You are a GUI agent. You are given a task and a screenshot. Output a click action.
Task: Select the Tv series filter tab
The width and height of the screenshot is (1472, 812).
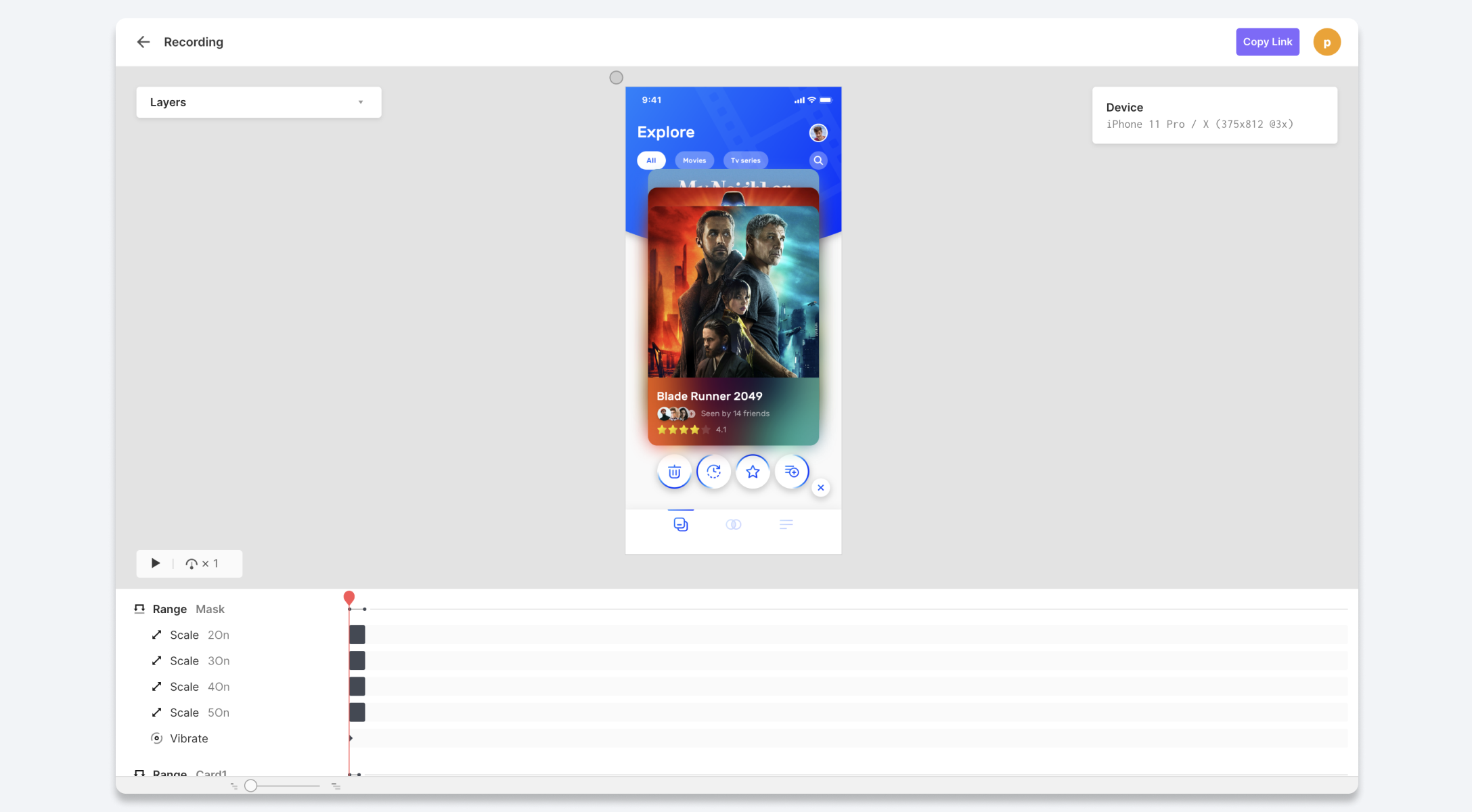click(x=745, y=160)
